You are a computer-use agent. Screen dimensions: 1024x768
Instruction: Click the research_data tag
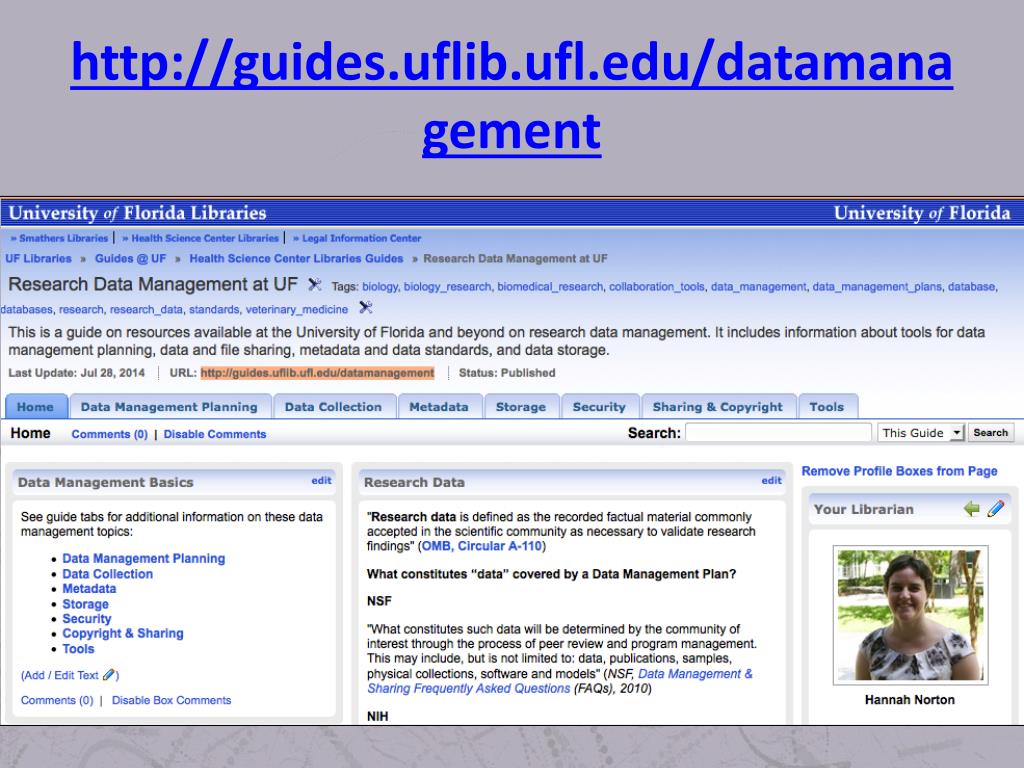tap(146, 309)
